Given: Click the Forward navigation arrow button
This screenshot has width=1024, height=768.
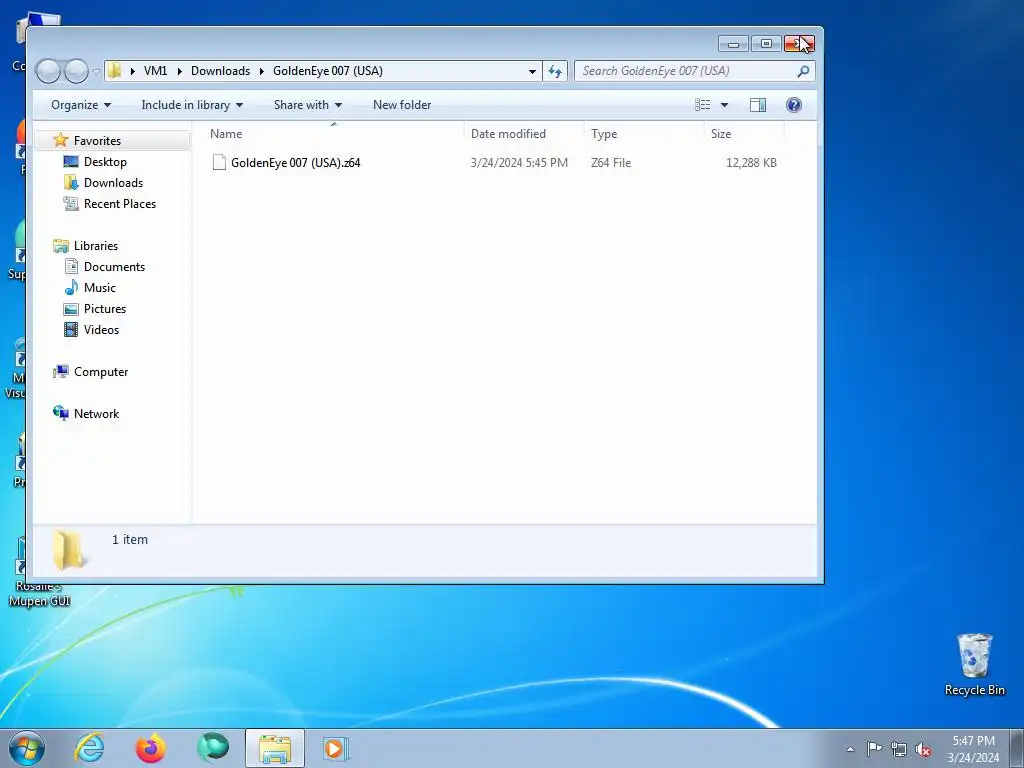Looking at the screenshot, I should pos(76,71).
